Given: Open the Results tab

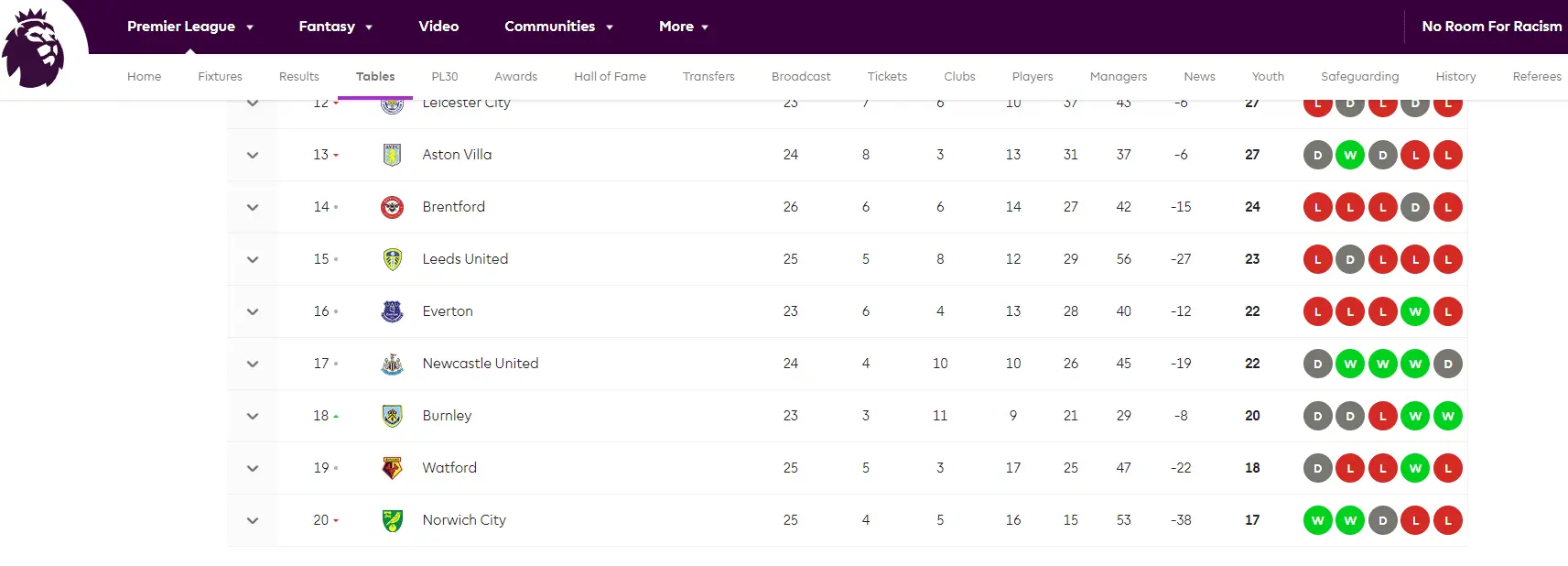Looking at the screenshot, I should (x=299, y=77).
